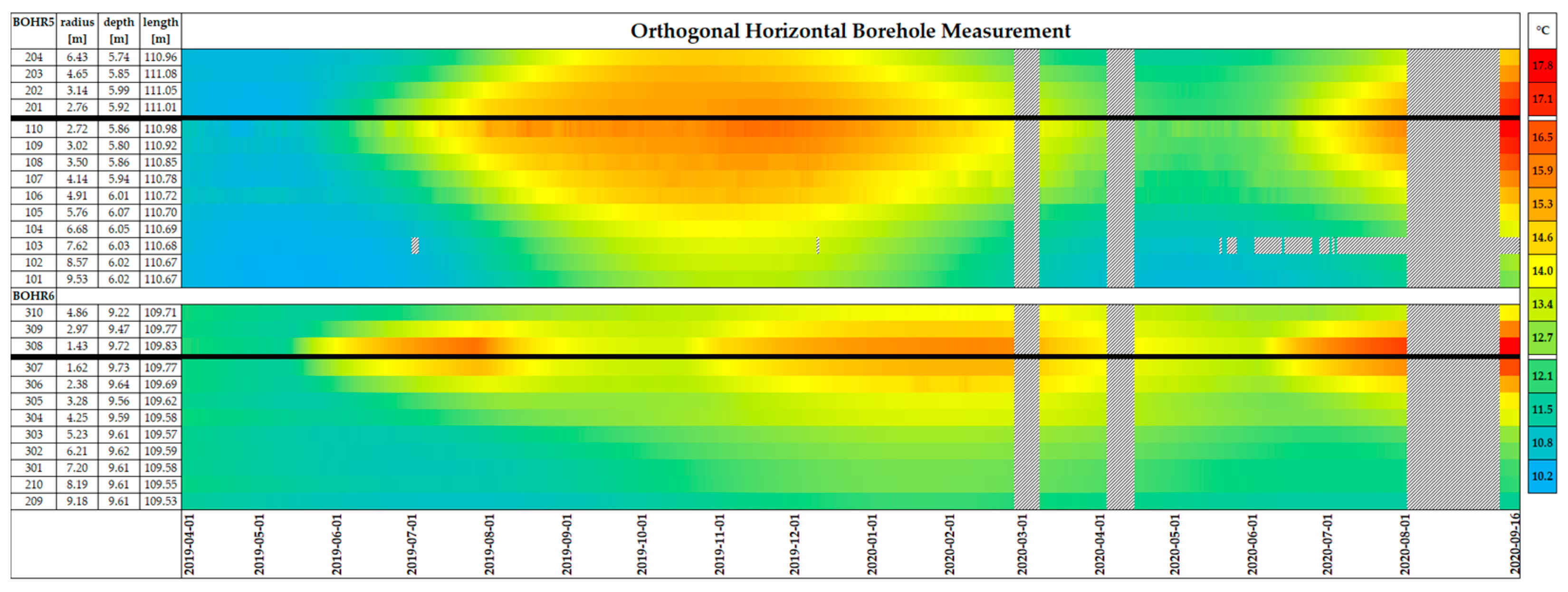Screen dimensions: 1568x592
Task: Click the radius [m] column header
Action: [77, 30]
